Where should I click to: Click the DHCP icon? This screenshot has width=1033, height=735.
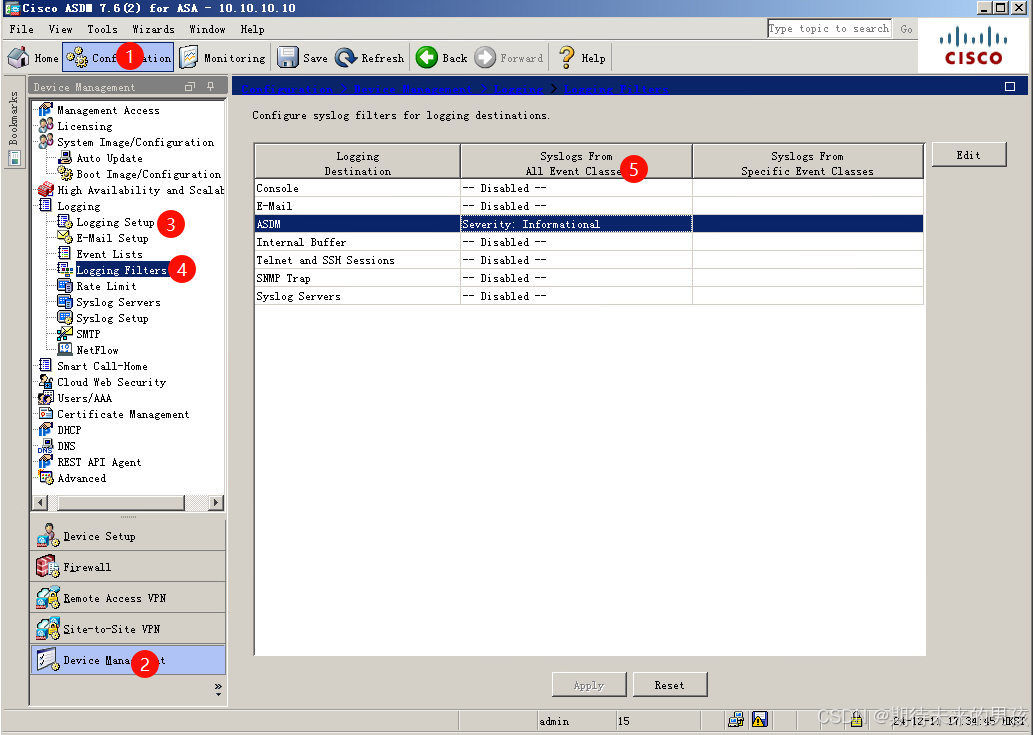point(45,429)
